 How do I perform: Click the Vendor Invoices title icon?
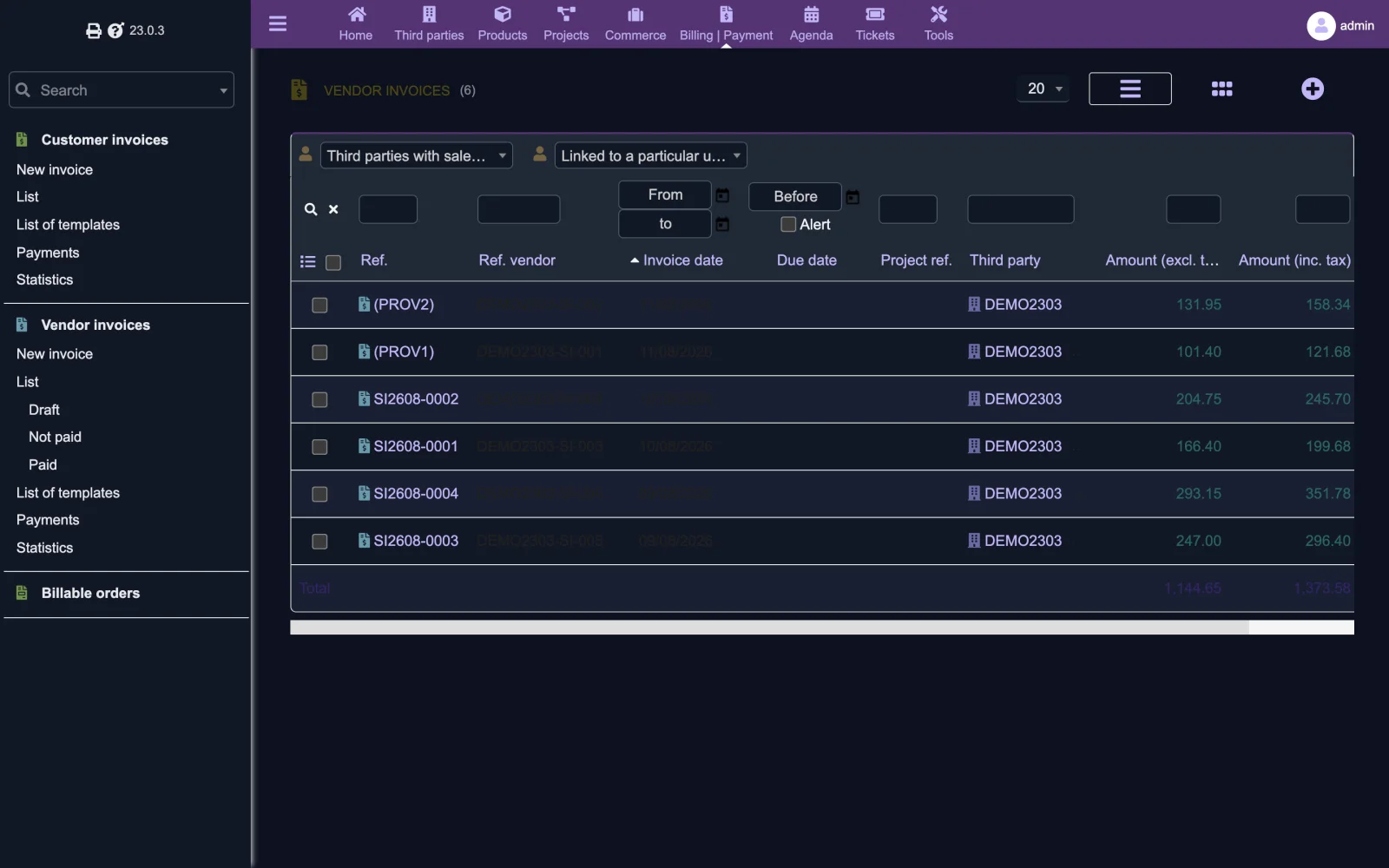(300, 89)
